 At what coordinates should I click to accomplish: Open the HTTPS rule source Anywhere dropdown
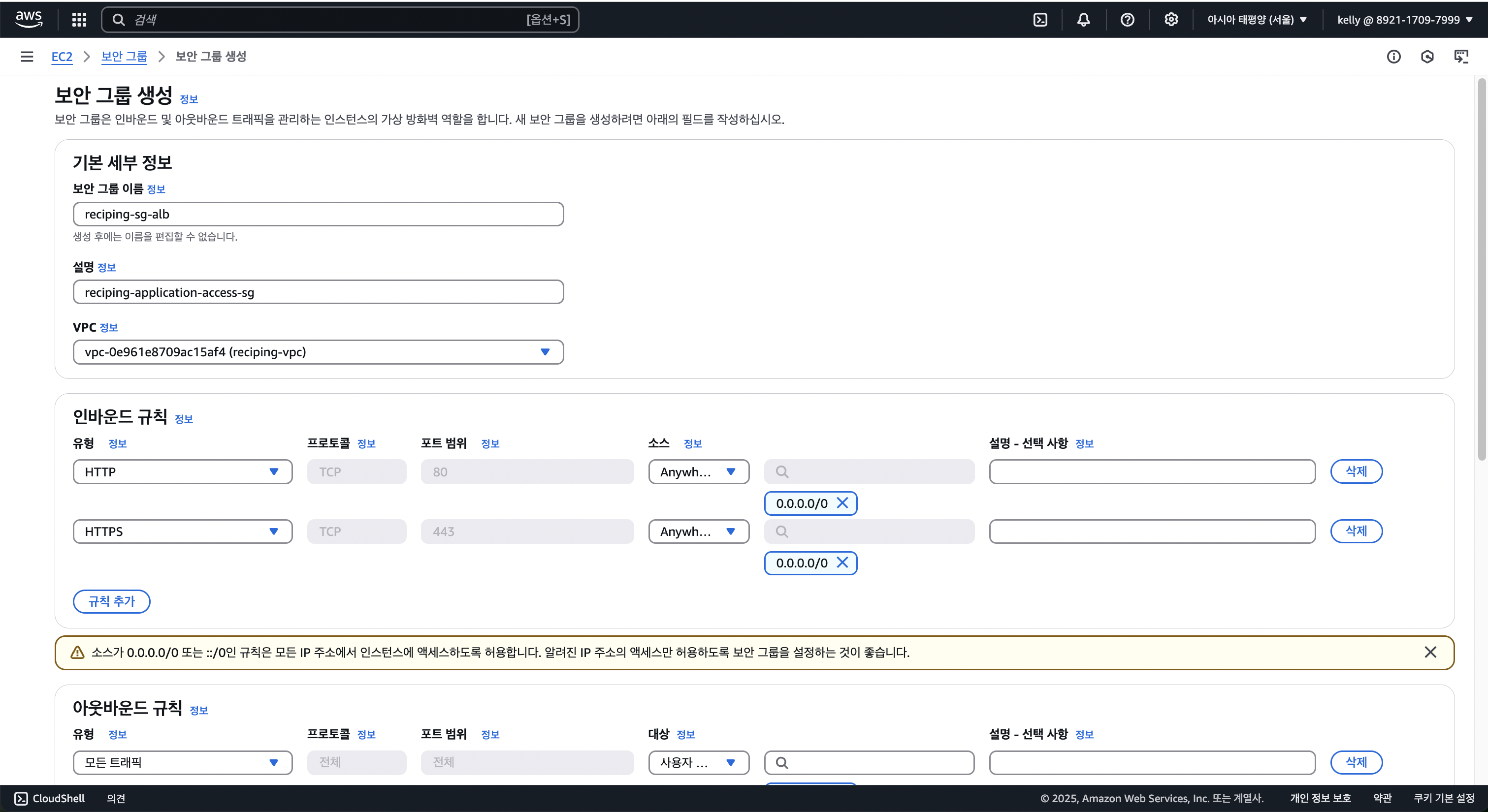698,531
